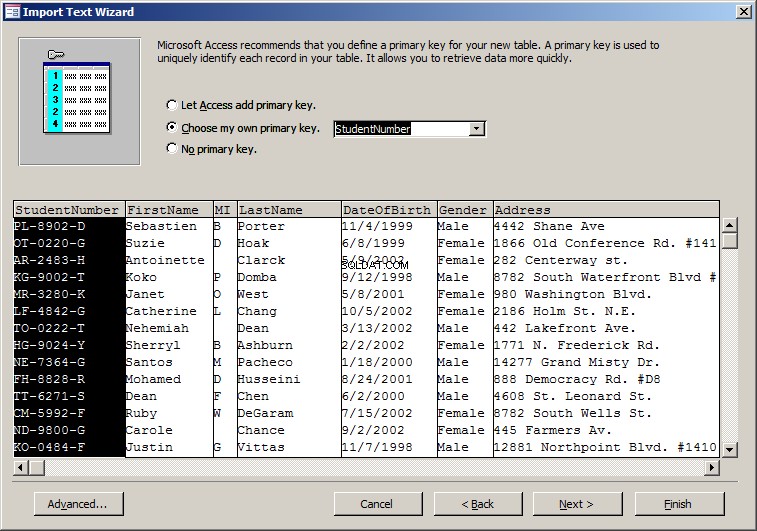757x531 pixels.
Task: Click address 445 Farmers Av.
Action: 553,430
